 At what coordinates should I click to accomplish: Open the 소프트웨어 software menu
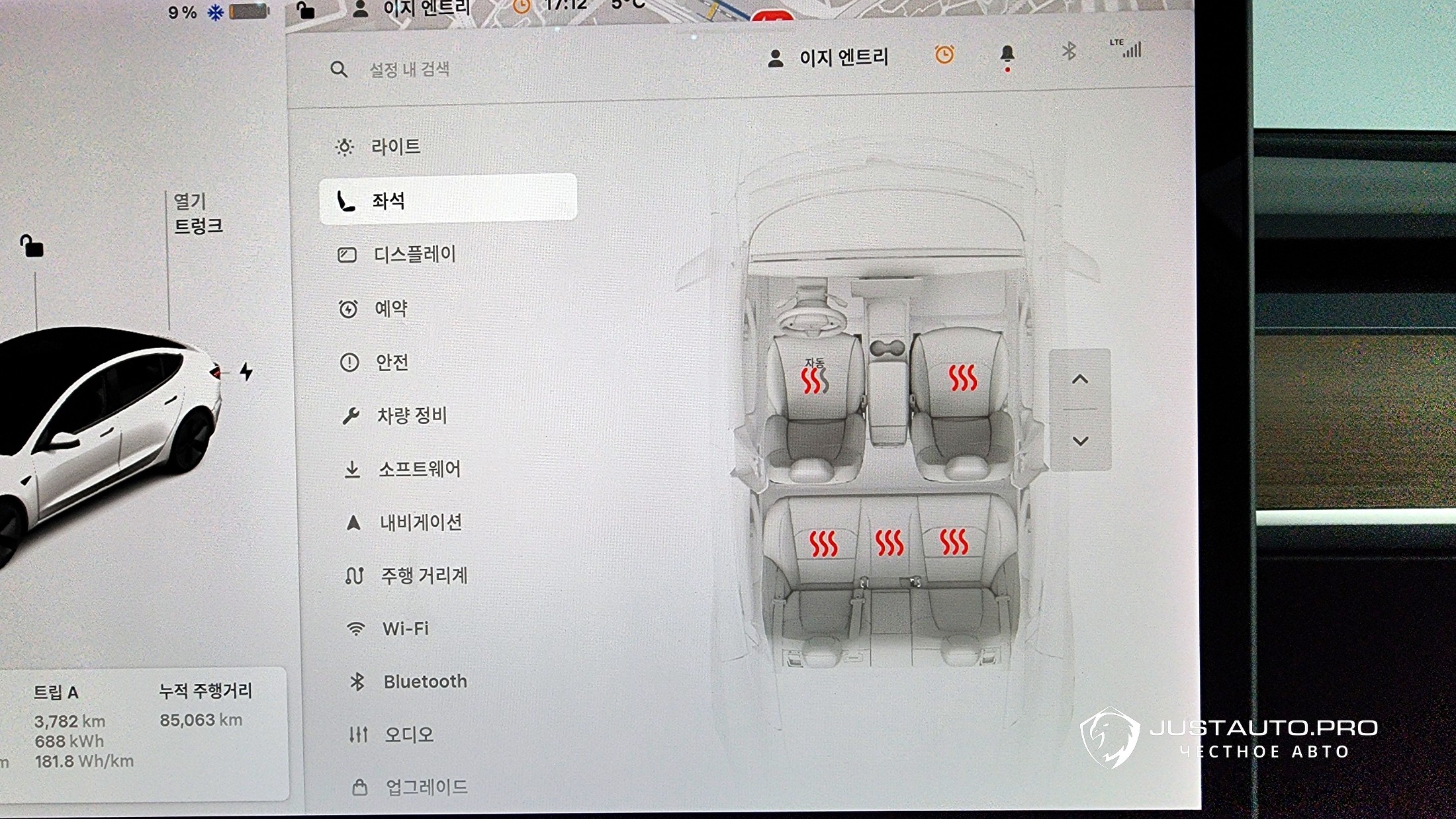(419, 469)
